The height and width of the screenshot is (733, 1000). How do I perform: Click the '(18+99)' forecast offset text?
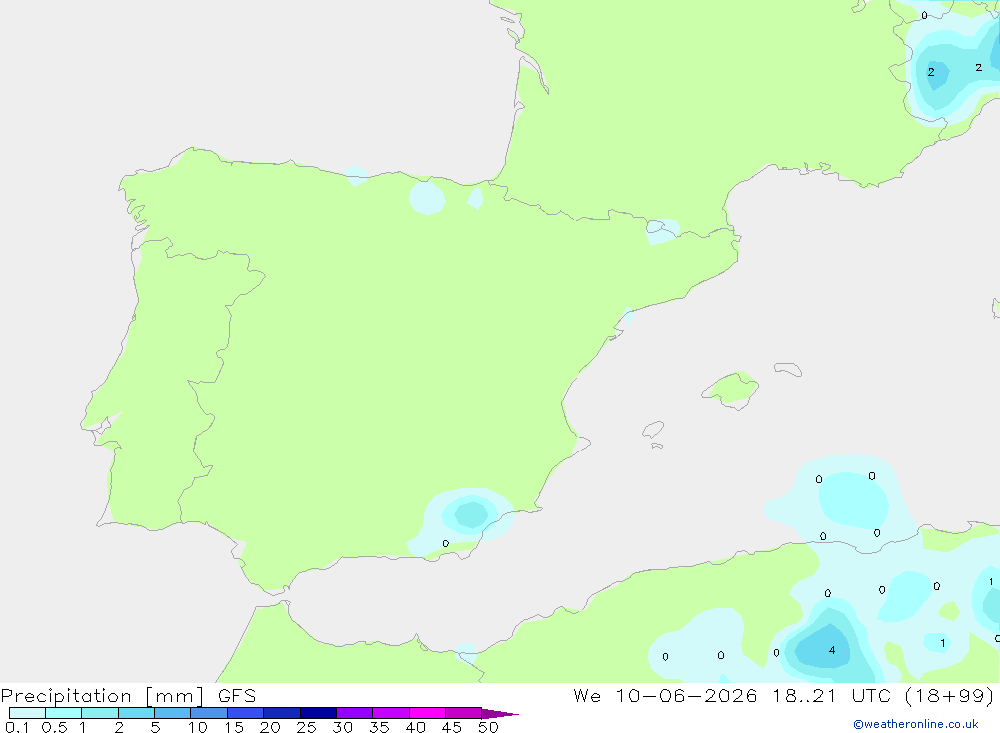[x=950, y=695]
